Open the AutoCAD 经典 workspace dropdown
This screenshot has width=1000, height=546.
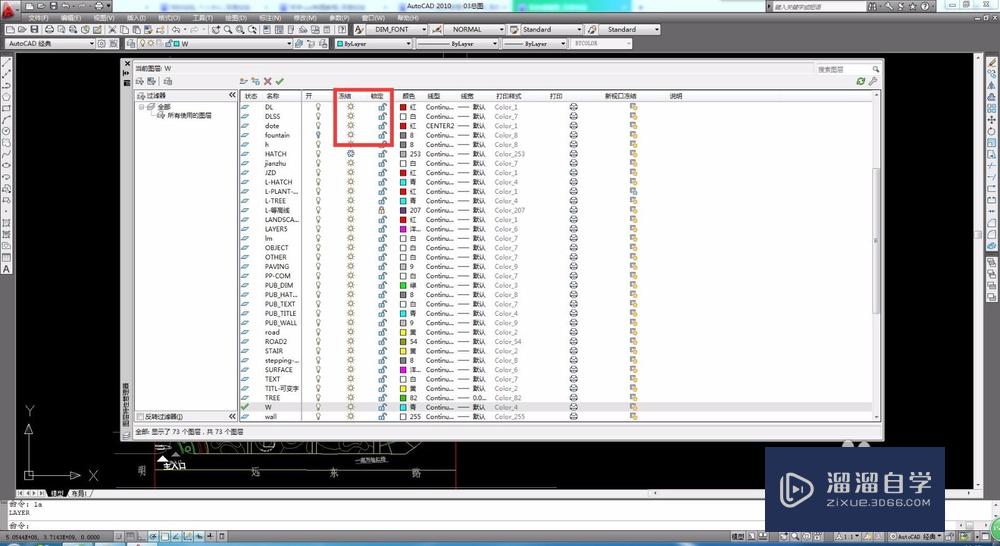click(50, 43)
